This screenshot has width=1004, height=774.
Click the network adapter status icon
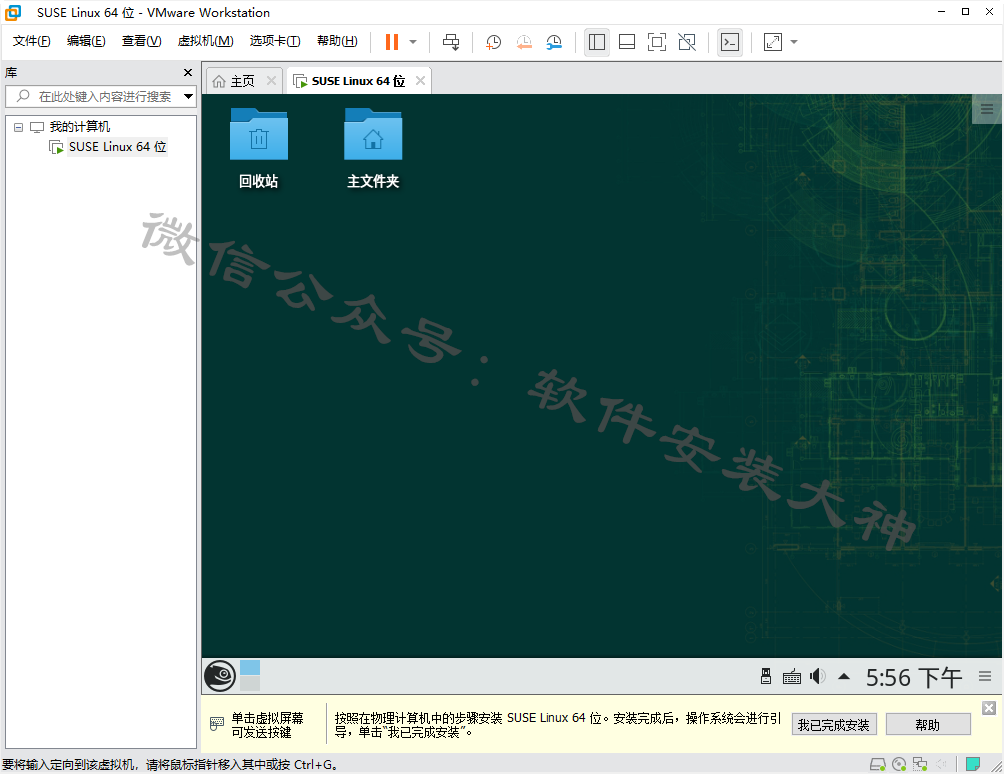[920, 764]
